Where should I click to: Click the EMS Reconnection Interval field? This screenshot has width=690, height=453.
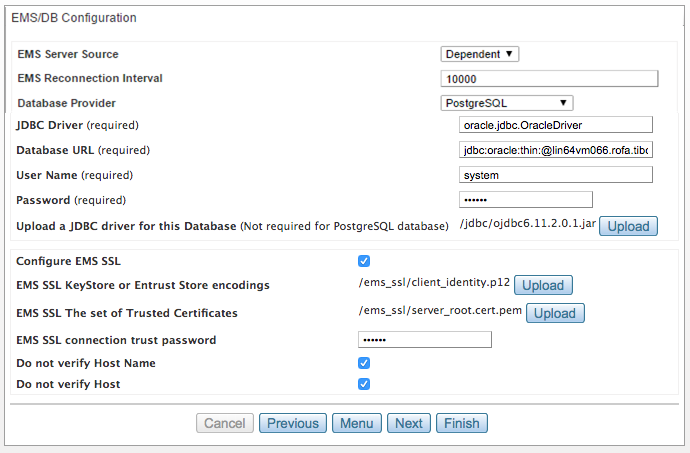[549, 79]
